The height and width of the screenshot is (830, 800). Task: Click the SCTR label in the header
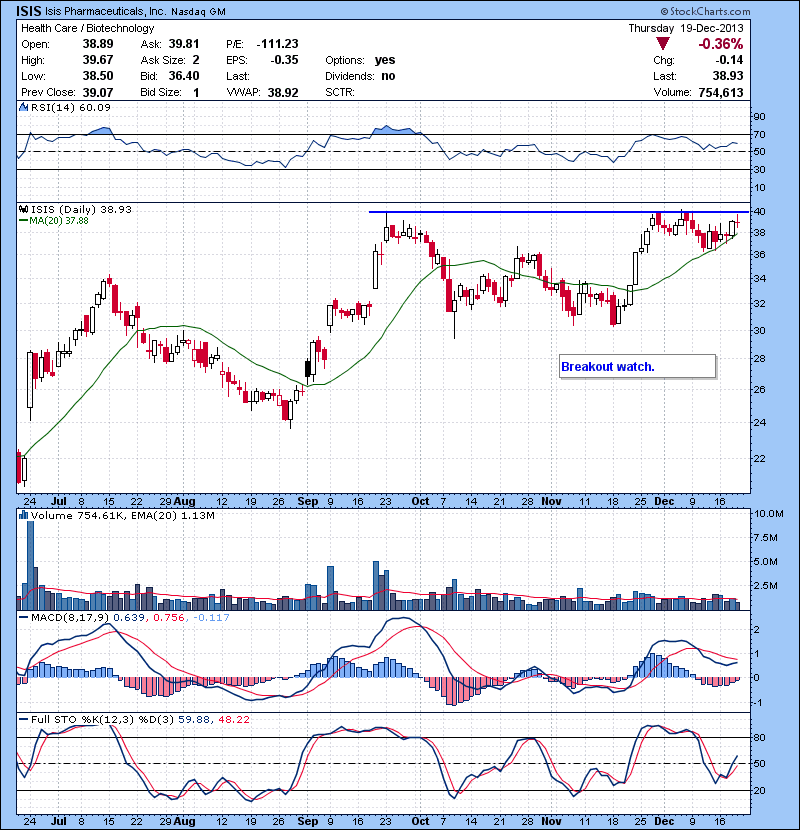[x=339, y=92]
